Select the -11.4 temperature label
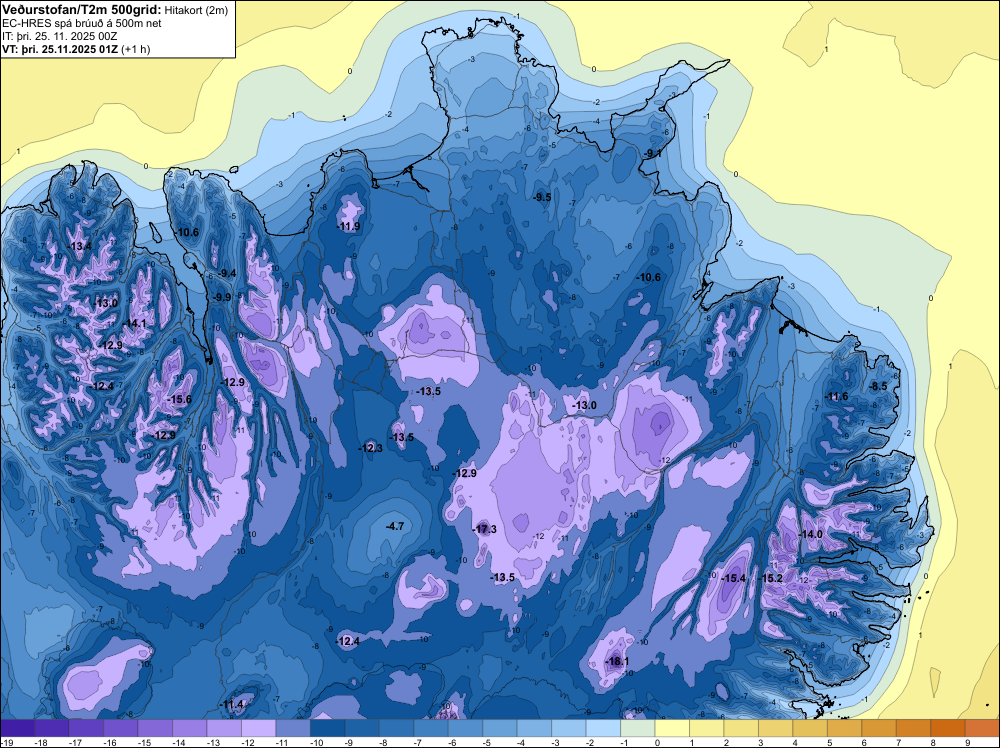Image resolution: width=1000 pixels, height=748 pixels. pyautogui.click(x=232, y=705)
